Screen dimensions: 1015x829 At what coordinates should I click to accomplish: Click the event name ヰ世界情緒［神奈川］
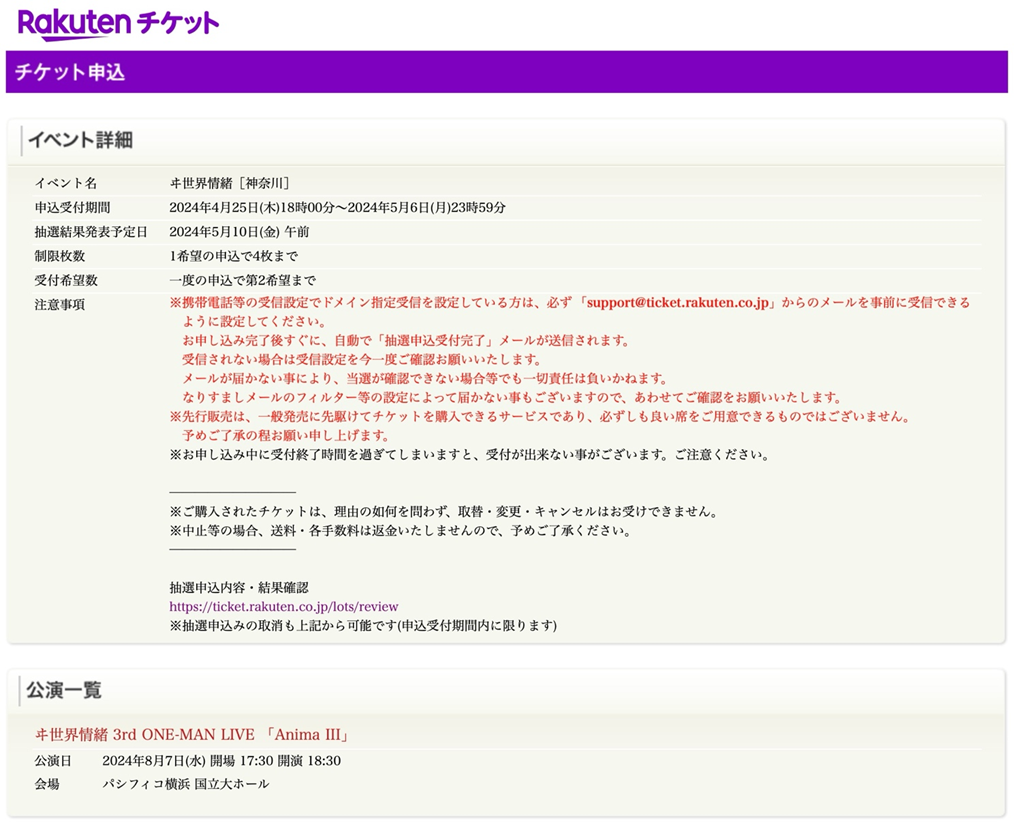click(x=230, y=183)
